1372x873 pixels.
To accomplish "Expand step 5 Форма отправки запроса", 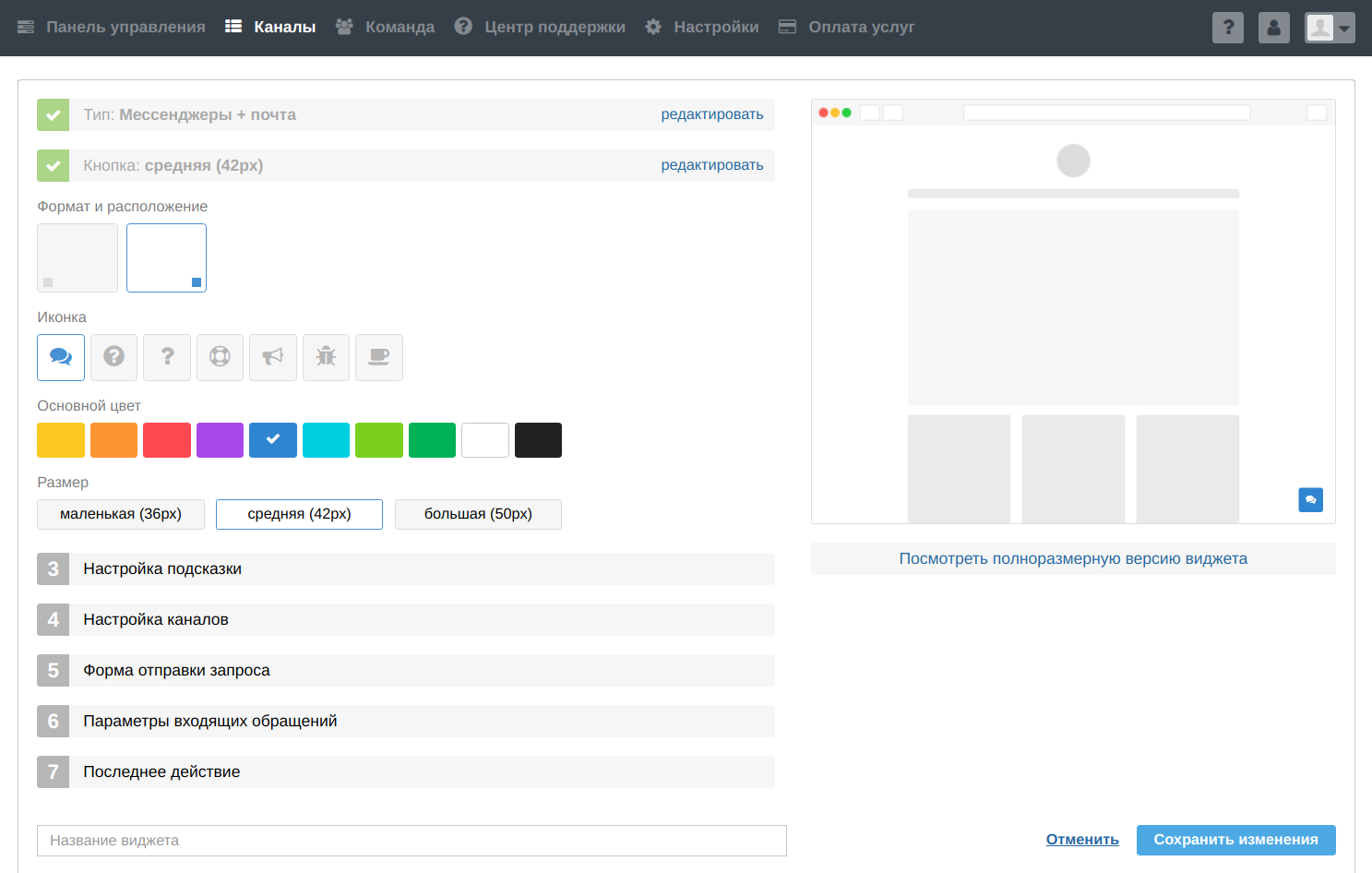I will click(x=406, y=671).
